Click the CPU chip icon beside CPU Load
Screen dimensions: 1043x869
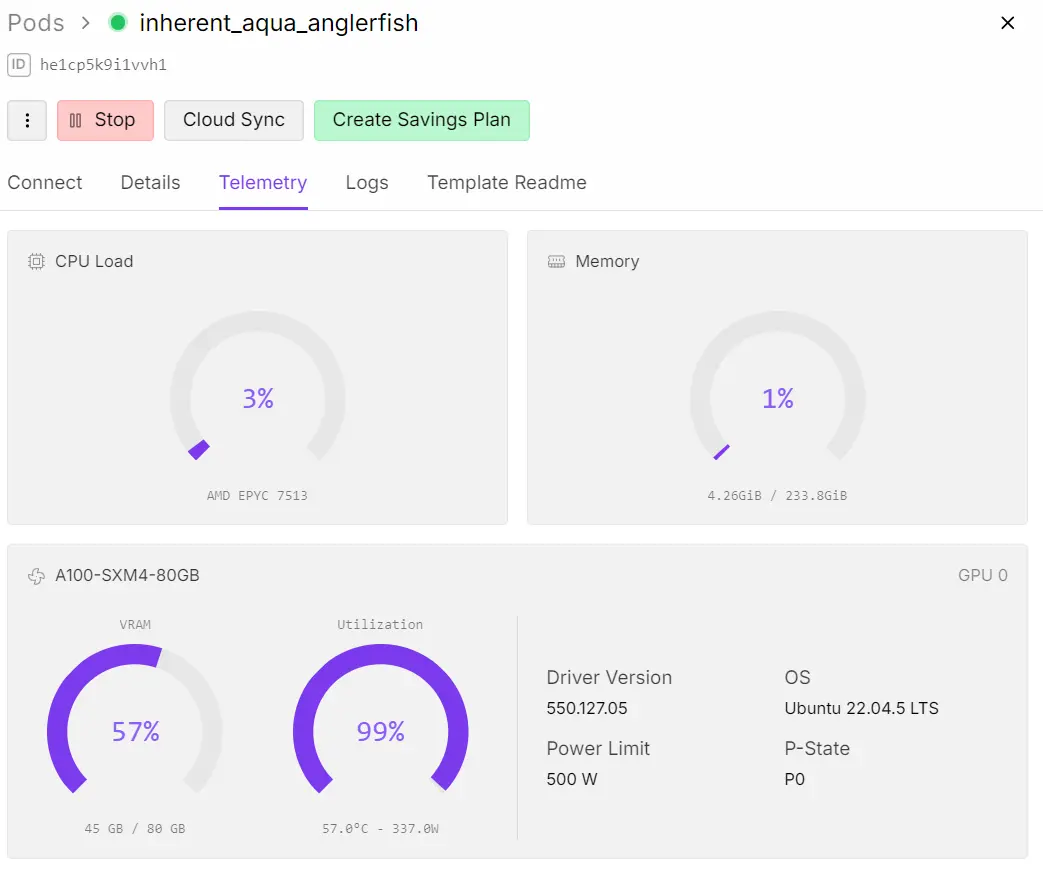tap(36, 261)
